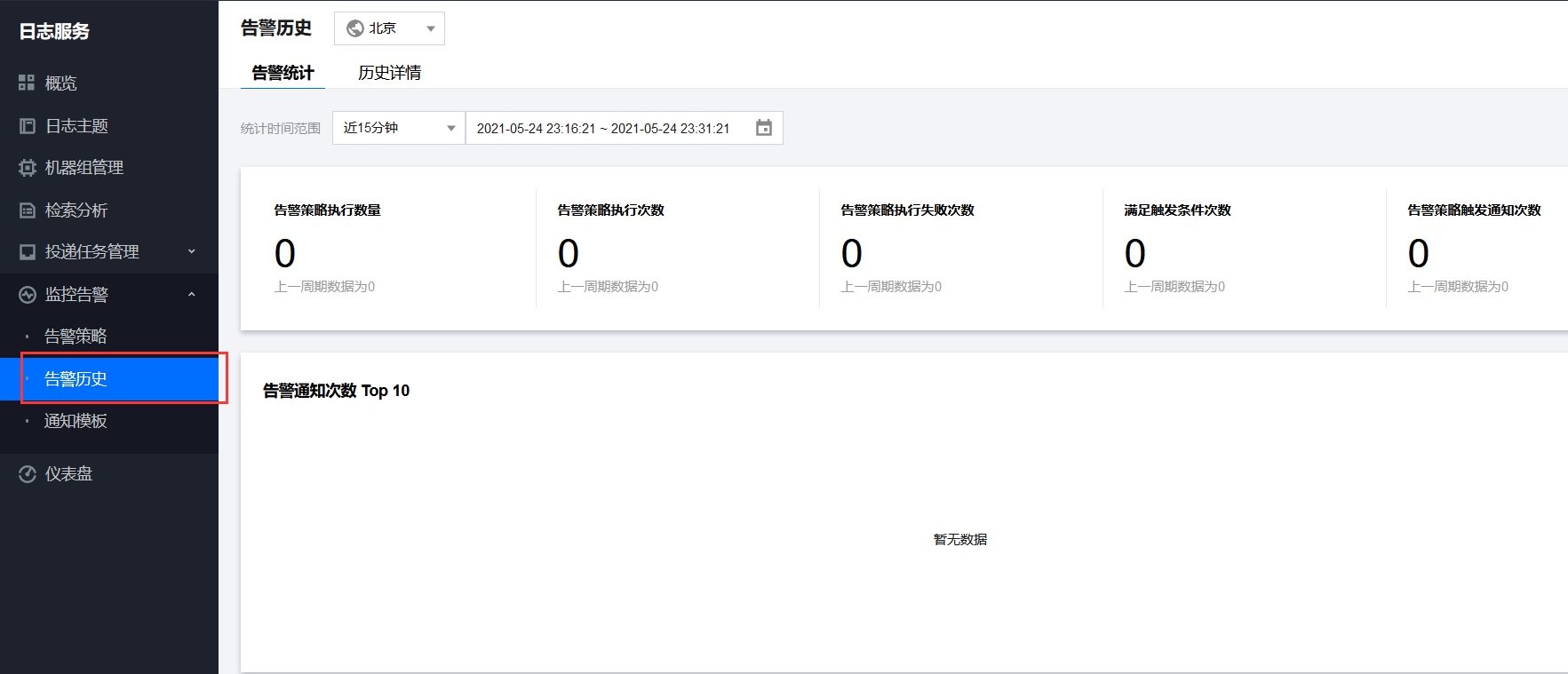This screenshot has width=1568, height=674.
Task: Open the 近15分钟 time range dropdown
Action: click(x=399, y=128)
